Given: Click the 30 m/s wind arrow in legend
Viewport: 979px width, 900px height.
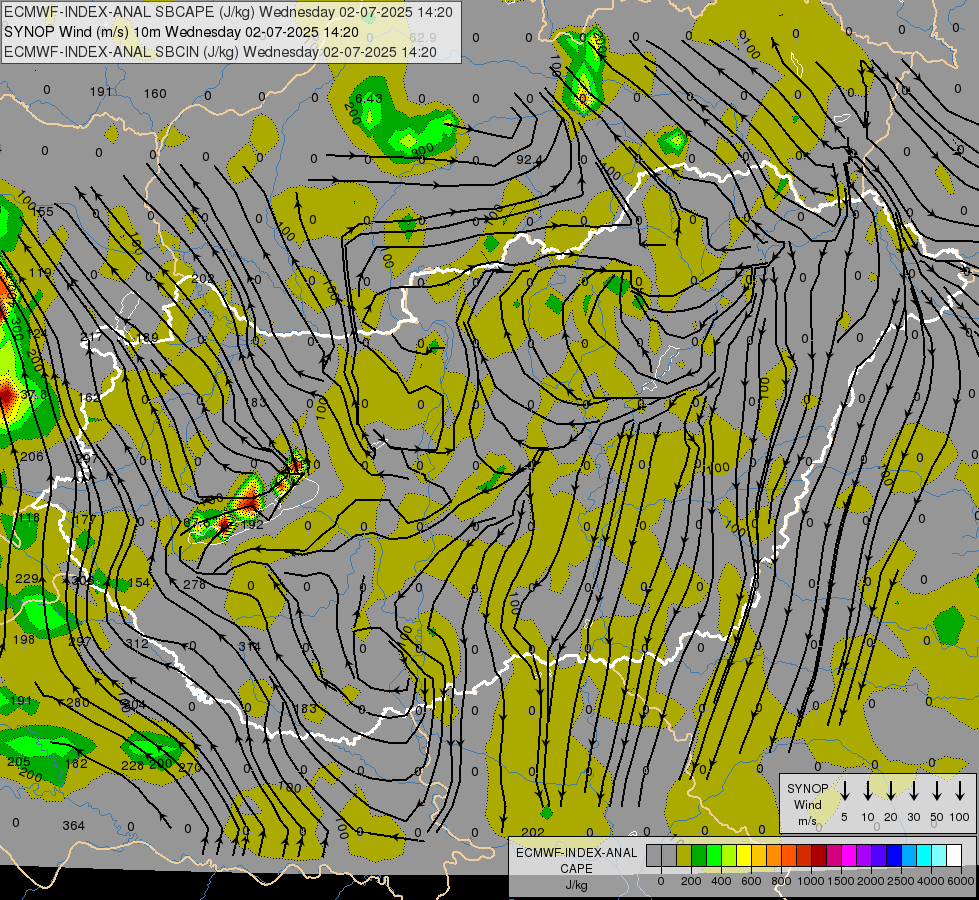Looking at the screenshot, I should [913, 791].
